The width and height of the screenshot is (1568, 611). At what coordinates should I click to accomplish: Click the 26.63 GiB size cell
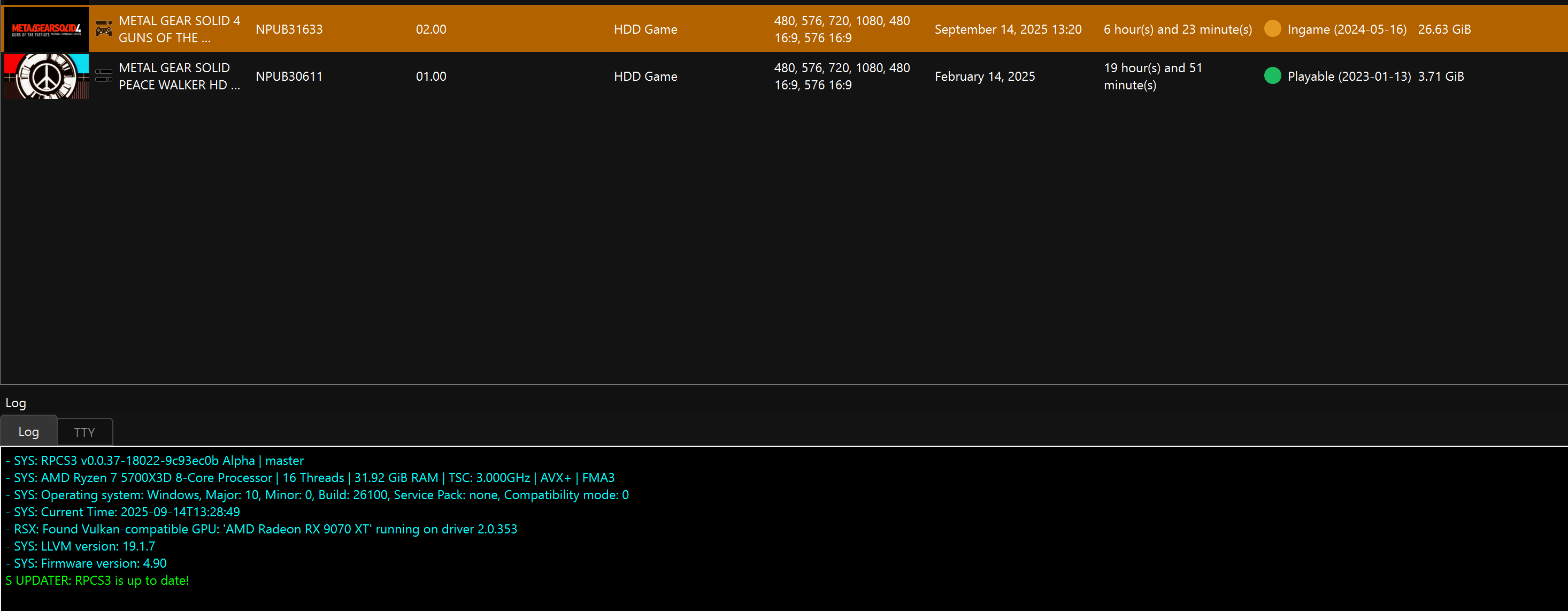(x=1444, y=29)
